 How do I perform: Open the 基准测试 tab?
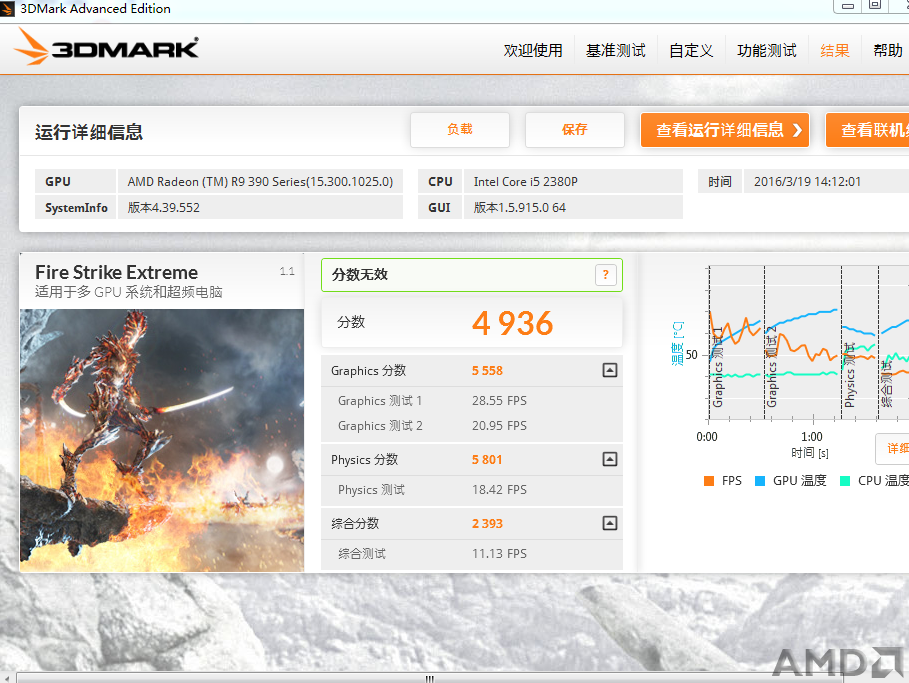point(616,50)
